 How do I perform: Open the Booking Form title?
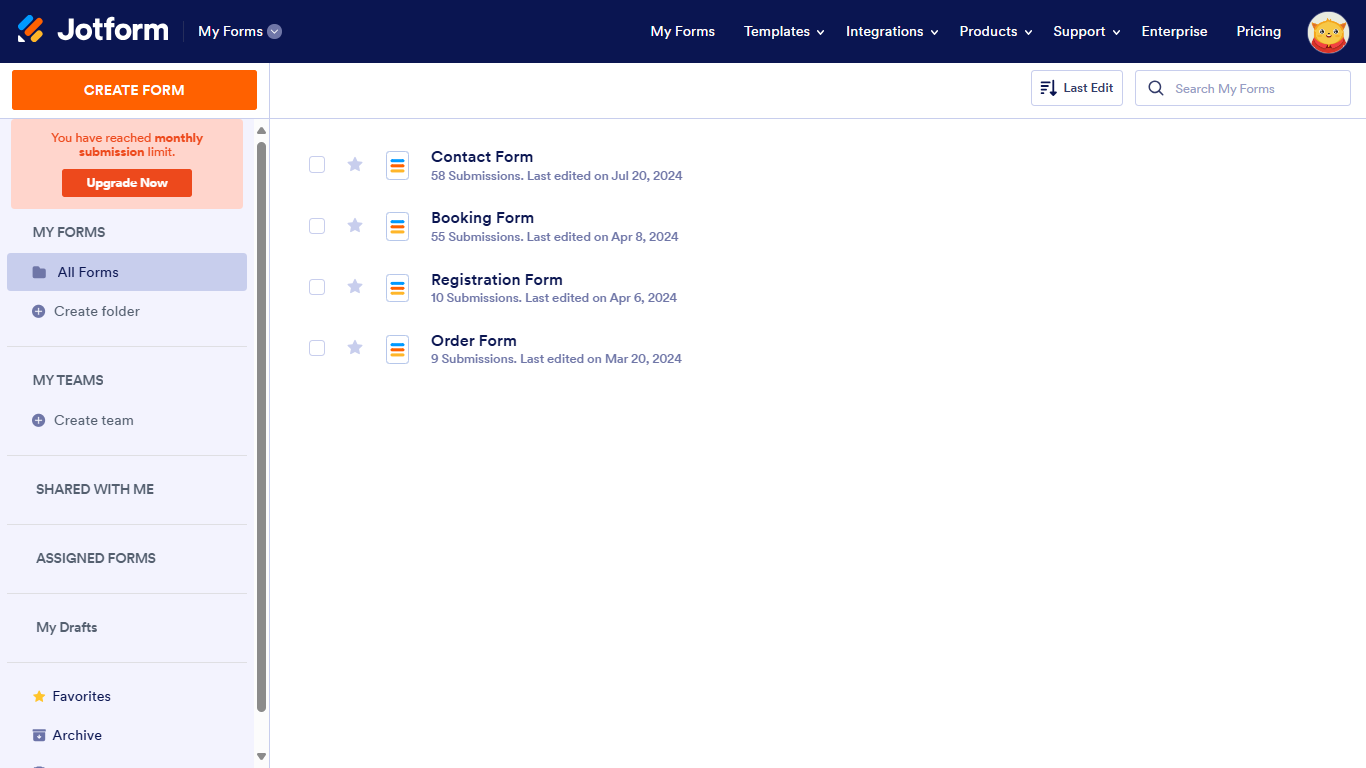(482, 218)
